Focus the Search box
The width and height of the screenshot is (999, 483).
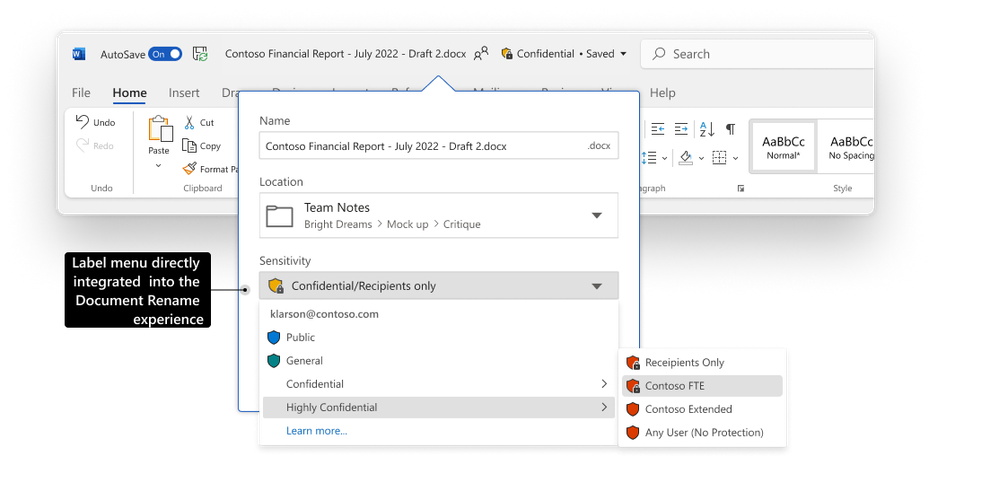[757, 54]
